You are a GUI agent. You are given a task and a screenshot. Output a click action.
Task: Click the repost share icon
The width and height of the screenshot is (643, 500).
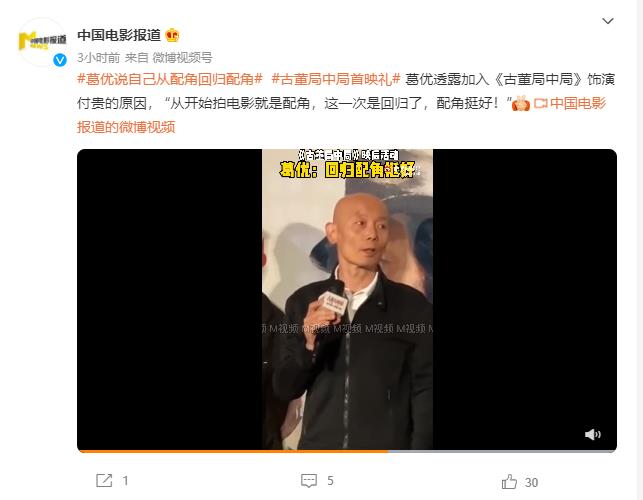(x=104, y=480)
